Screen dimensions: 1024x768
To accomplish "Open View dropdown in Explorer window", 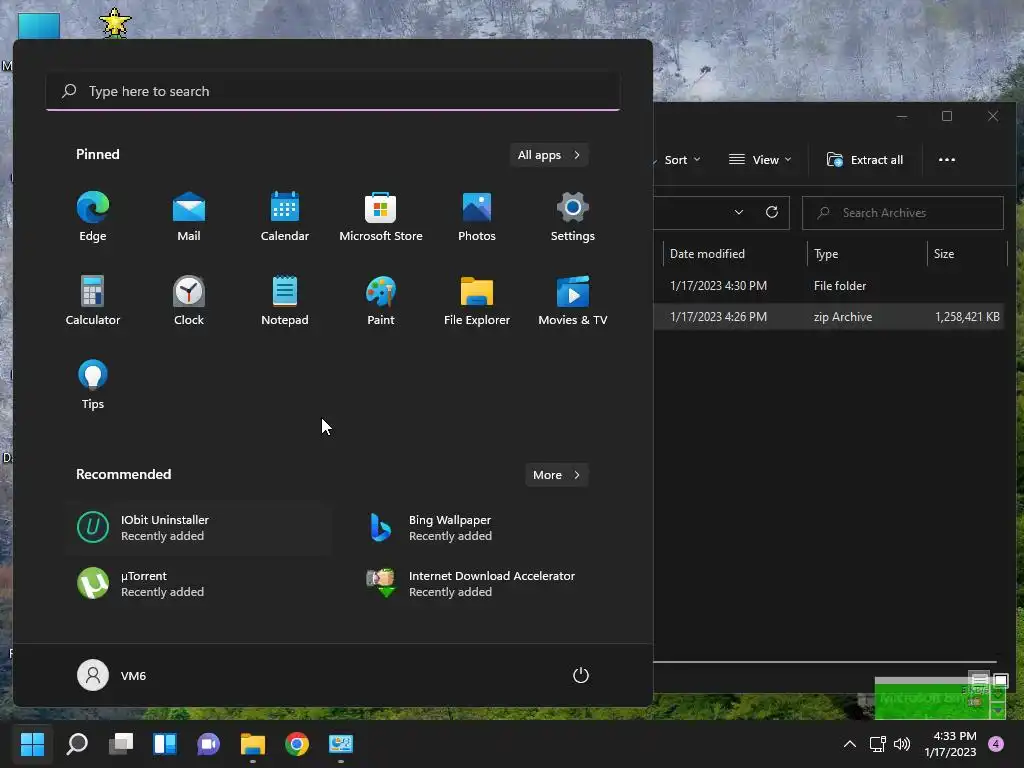I will 760,160.
